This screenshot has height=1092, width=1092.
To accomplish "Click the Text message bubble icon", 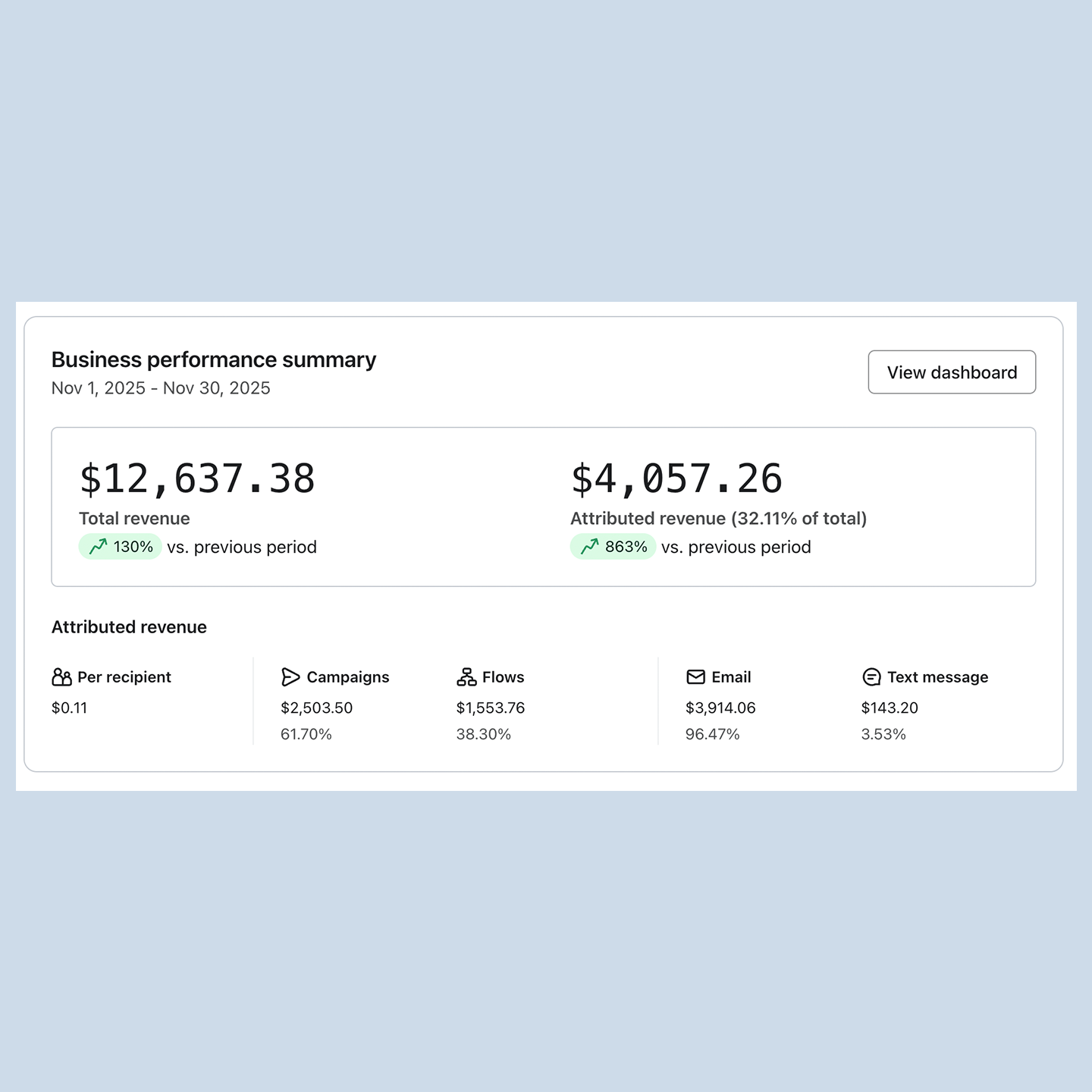I will click(871, 677).
